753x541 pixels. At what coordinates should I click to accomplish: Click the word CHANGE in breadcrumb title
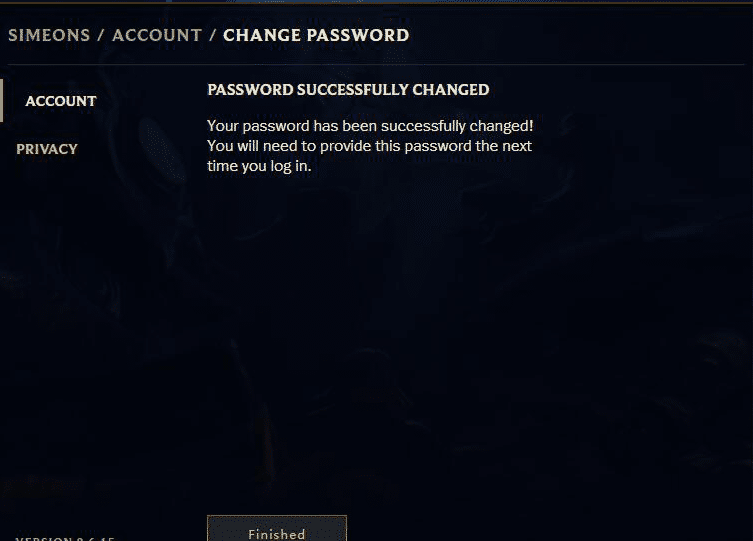(x=262, y=35)
